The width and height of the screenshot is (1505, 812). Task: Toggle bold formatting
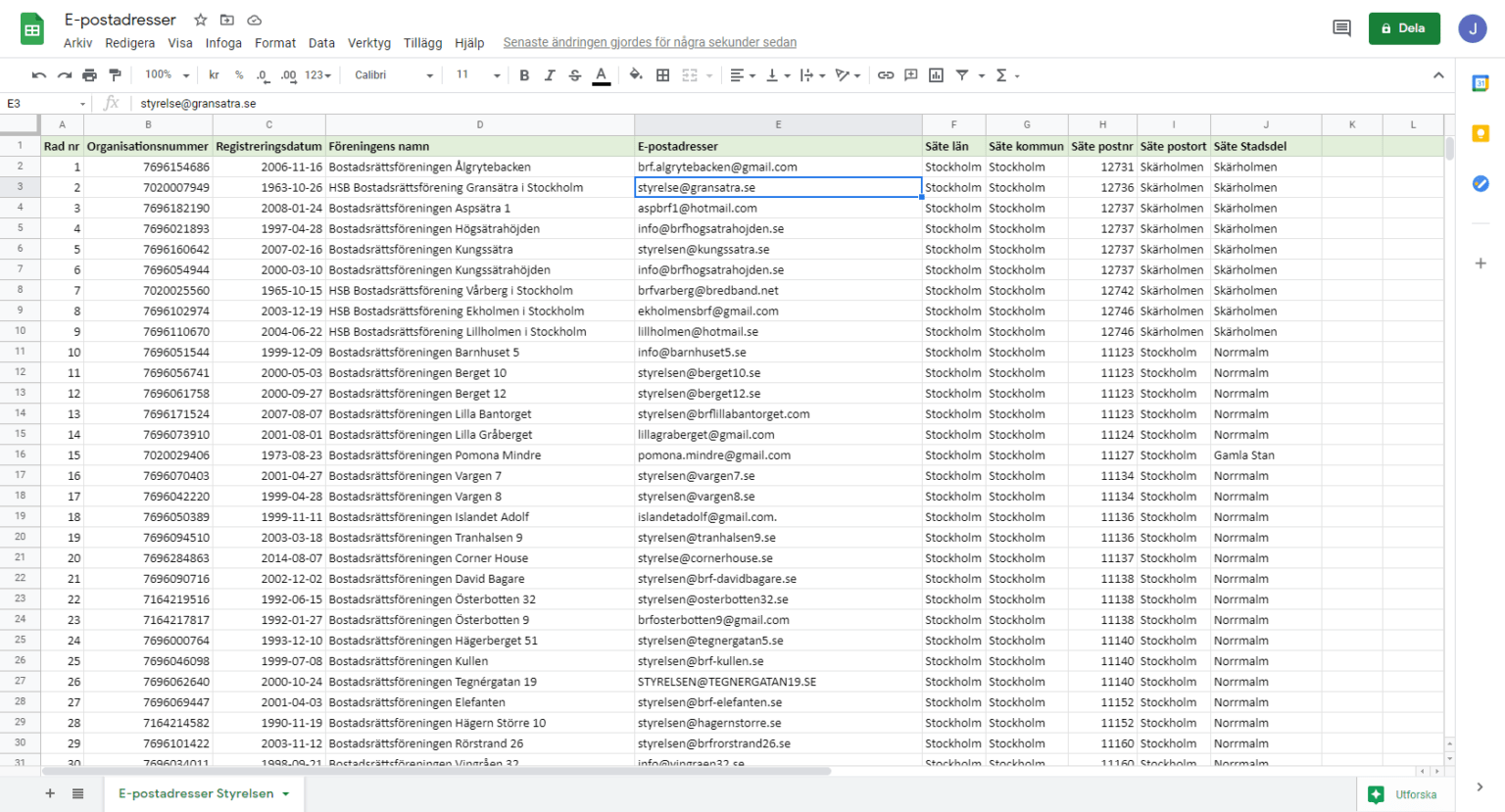click(524, 75)
